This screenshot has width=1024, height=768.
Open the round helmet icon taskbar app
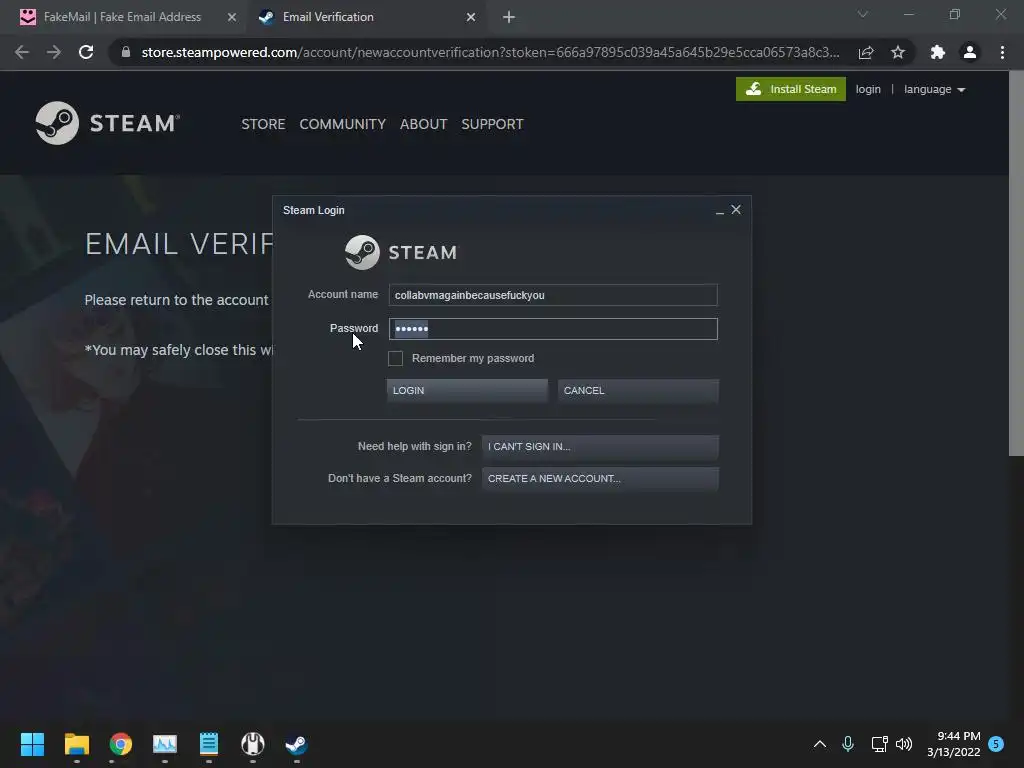pos(253,744)
